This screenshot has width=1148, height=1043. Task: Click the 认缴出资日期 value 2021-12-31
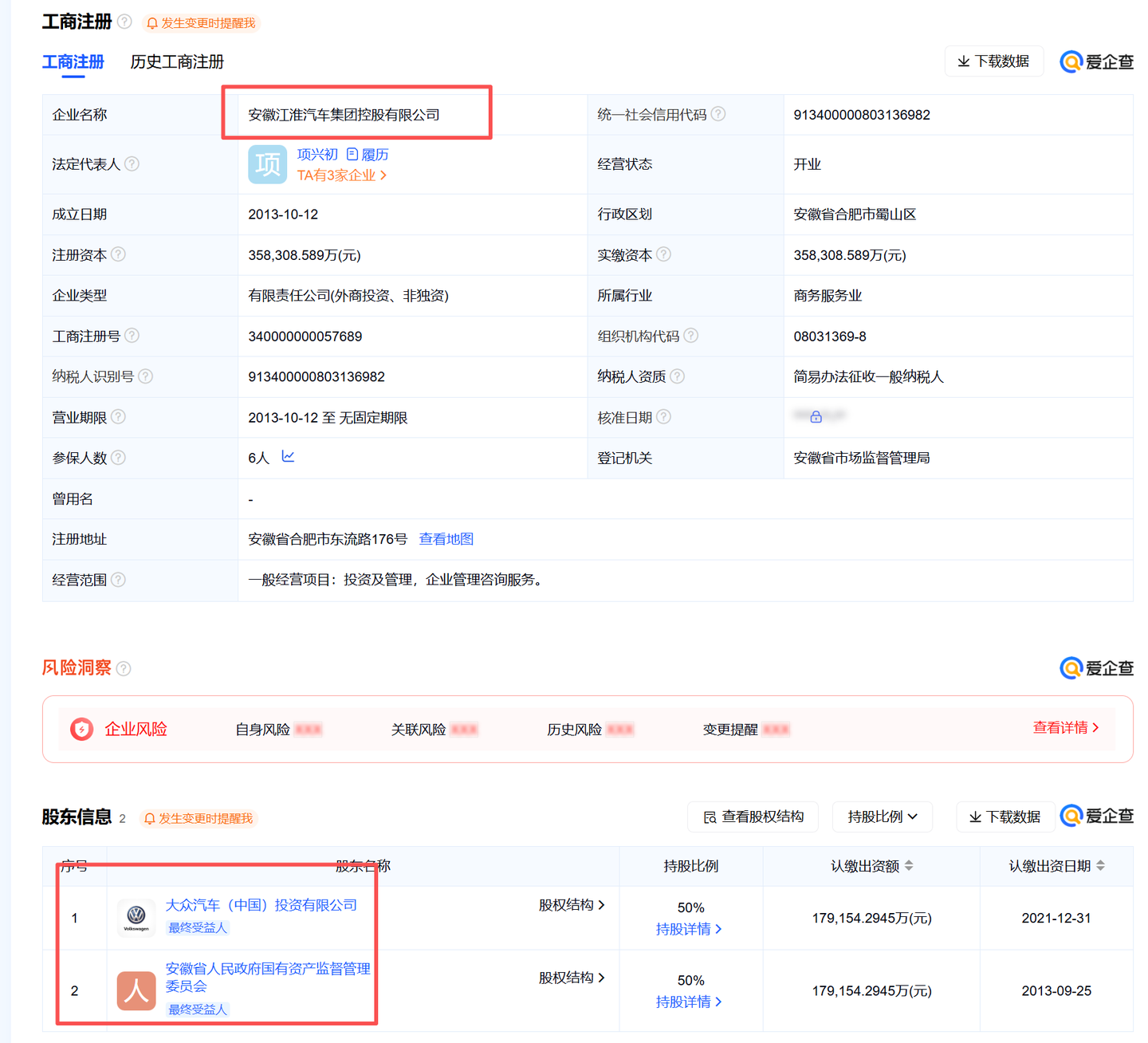pyautogui.click(x=1056, y=918)
